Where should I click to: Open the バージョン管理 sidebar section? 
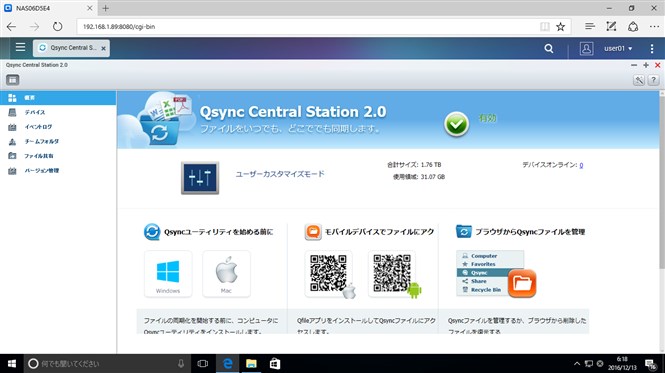(x=58, y=171)
